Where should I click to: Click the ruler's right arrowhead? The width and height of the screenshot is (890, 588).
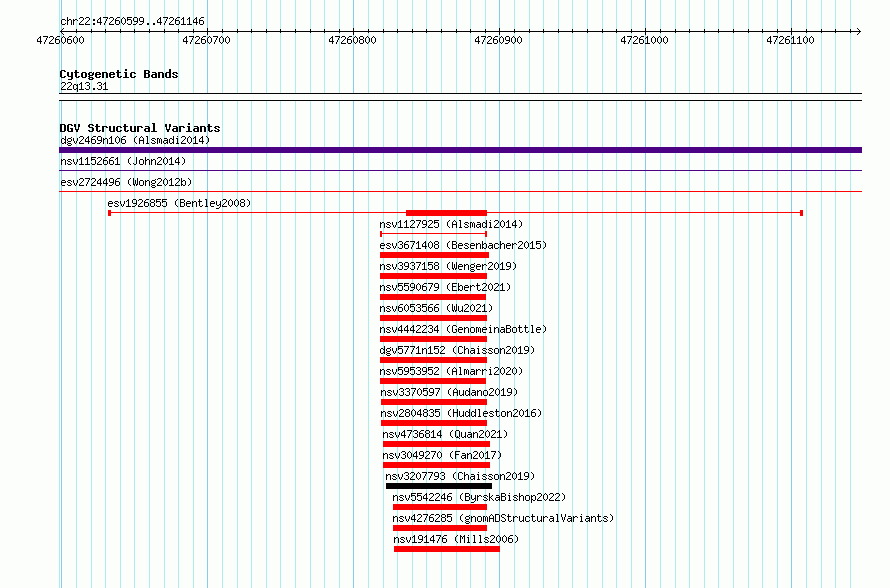858,31
